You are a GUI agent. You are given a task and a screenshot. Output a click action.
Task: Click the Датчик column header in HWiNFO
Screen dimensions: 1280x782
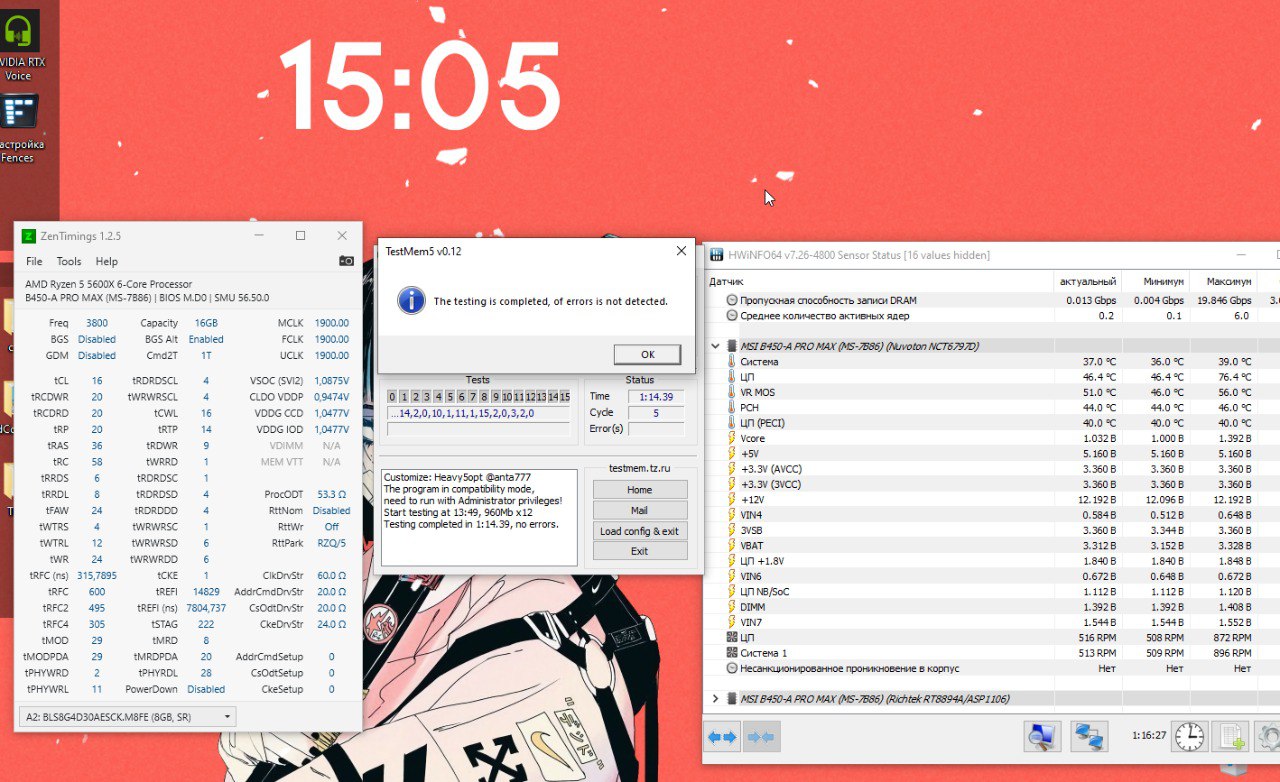[x=727, y=282]
